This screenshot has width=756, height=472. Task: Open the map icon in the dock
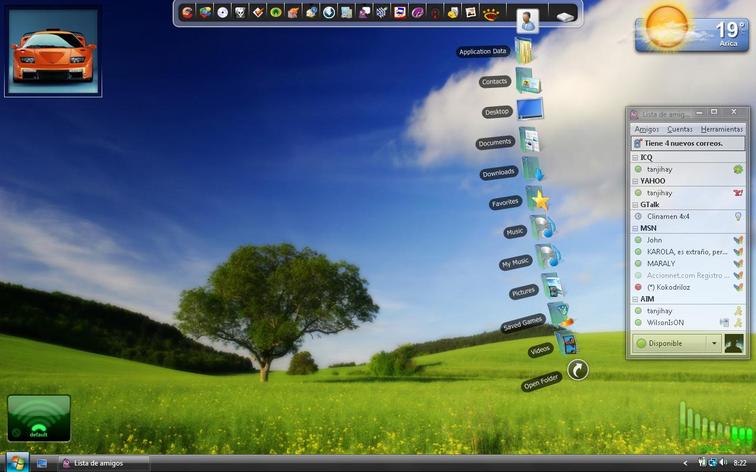click(x=347, y=13)
